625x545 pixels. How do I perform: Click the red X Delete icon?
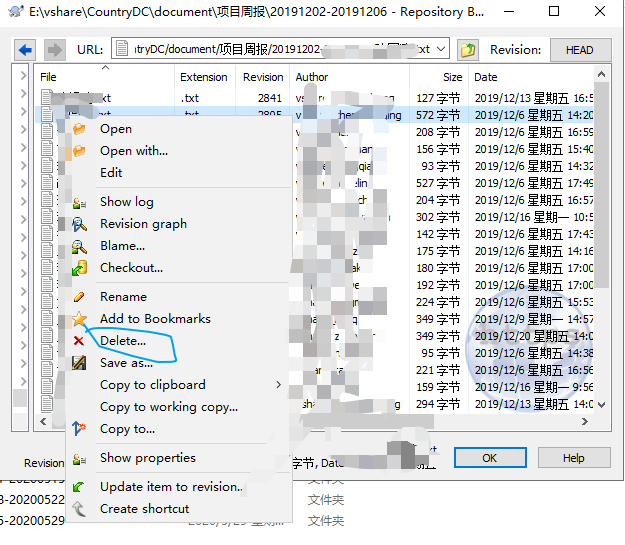(79, 341)
